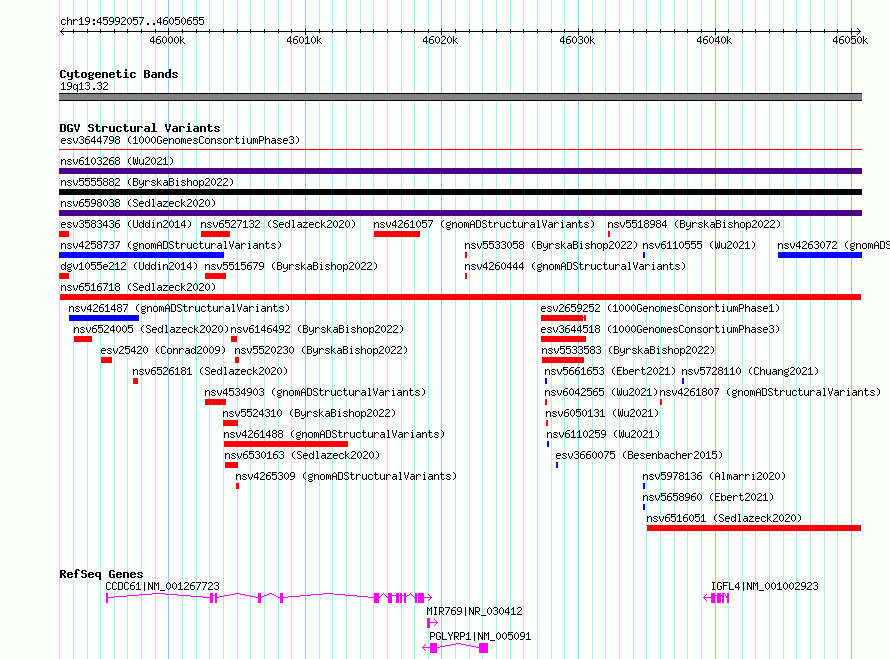Image resolution: width=890 pixels, height=659 pixels.
Task: Click nsv5978136 (Almarri2020) label
Action: tap(714, 476)
